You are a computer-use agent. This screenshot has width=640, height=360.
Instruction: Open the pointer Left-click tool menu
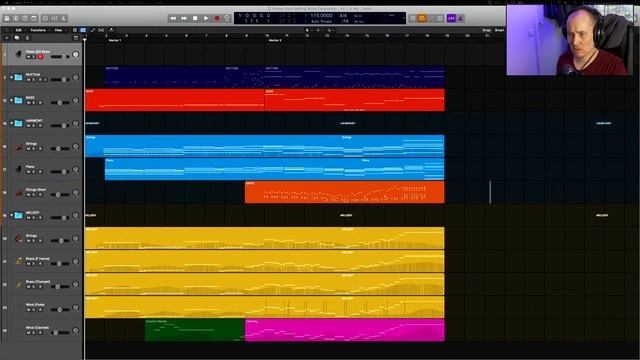click(307, 30)
